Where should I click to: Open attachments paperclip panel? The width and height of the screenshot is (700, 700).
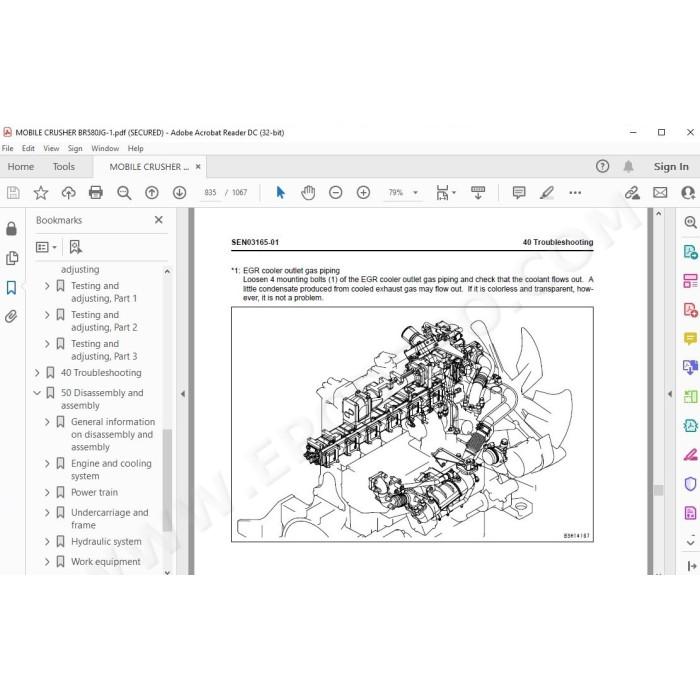(x=12, y=317)
